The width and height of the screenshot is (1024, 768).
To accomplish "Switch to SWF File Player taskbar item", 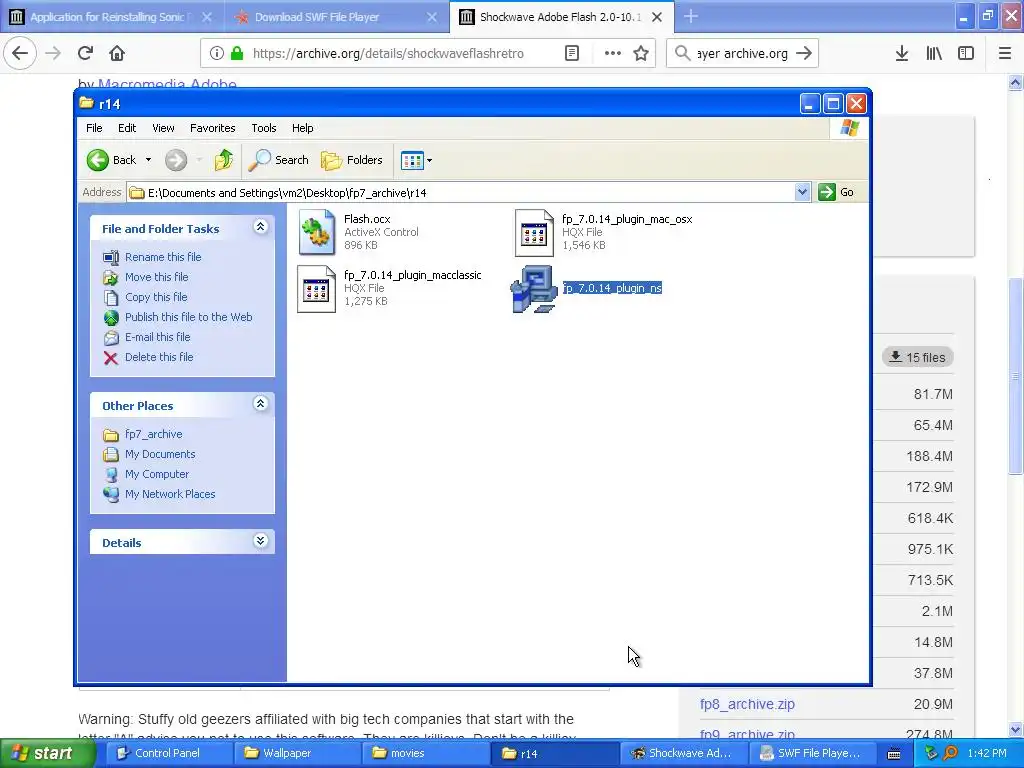I will [812, 753].
